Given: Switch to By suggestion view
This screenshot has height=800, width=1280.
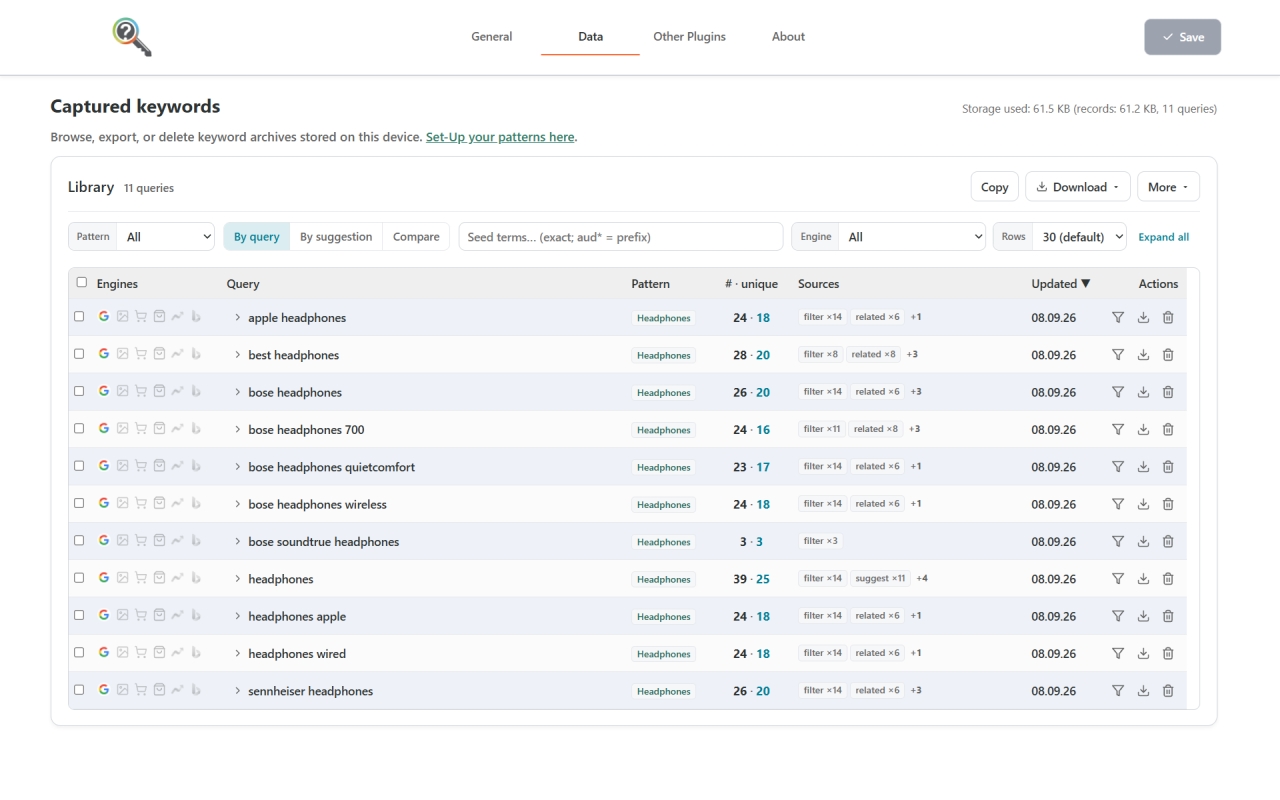Looking at the screenshot, I should tap(336, 237).
